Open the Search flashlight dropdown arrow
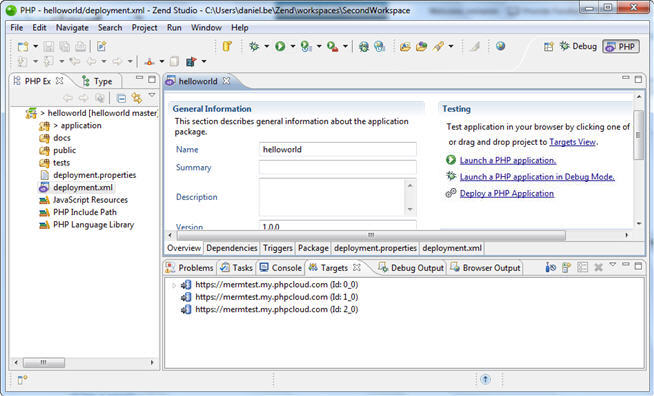Screen dimensions: 654x396 point(451,46)
